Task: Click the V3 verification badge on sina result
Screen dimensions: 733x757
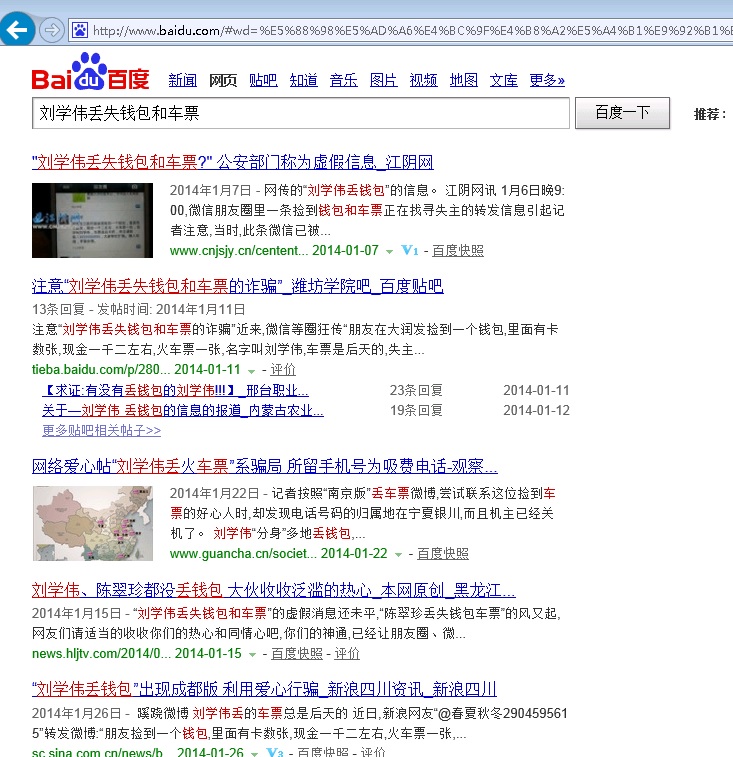Action: click(274, 752)
